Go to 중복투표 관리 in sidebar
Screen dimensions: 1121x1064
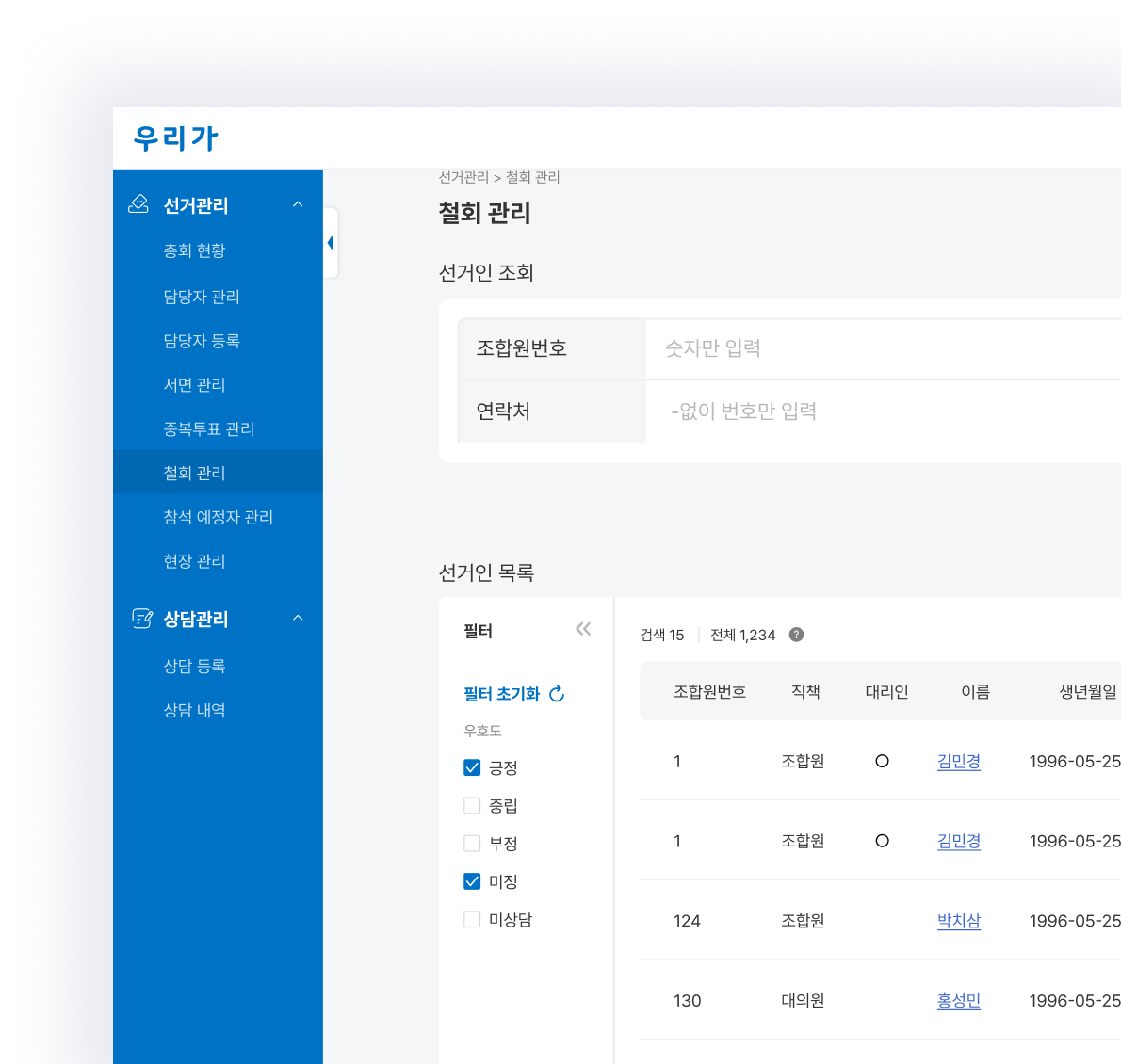208,429
